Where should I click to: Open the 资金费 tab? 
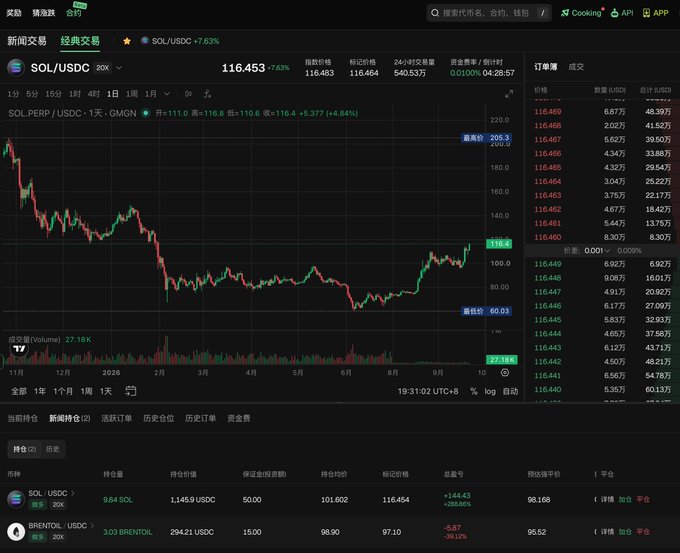(x=239, y=418)
